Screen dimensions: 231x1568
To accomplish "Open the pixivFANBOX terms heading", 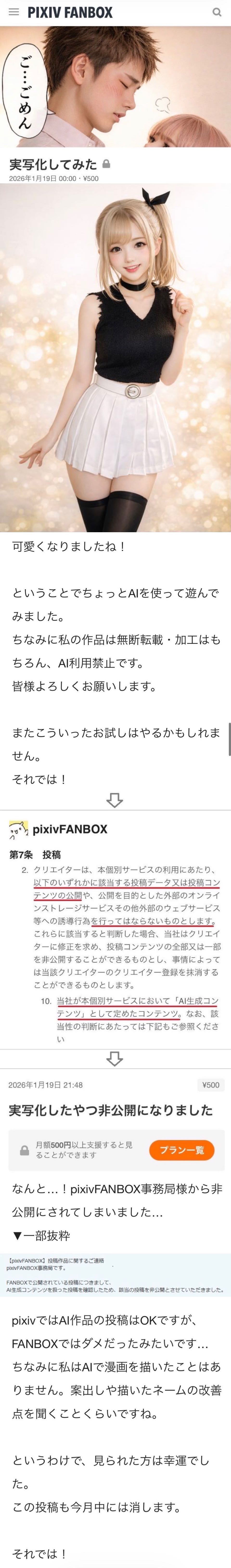I will point(70,829).
